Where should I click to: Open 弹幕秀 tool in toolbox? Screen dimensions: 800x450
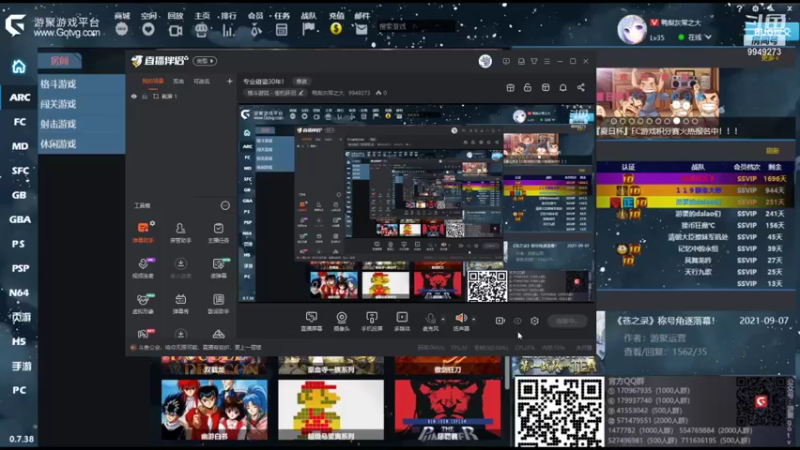pos(181,304)
